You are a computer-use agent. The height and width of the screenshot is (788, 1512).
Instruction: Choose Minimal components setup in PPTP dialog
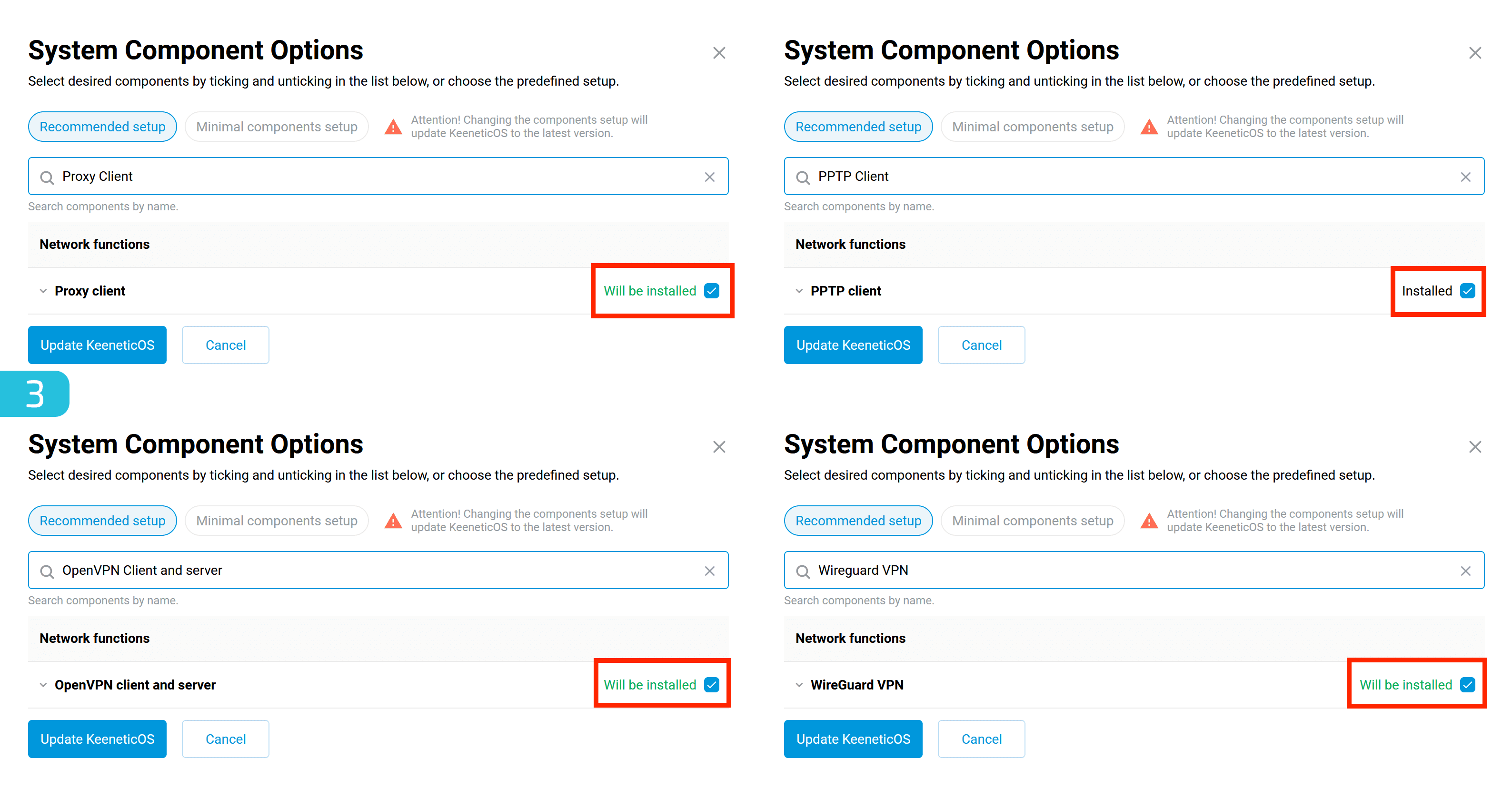[x=1032, y=127]
